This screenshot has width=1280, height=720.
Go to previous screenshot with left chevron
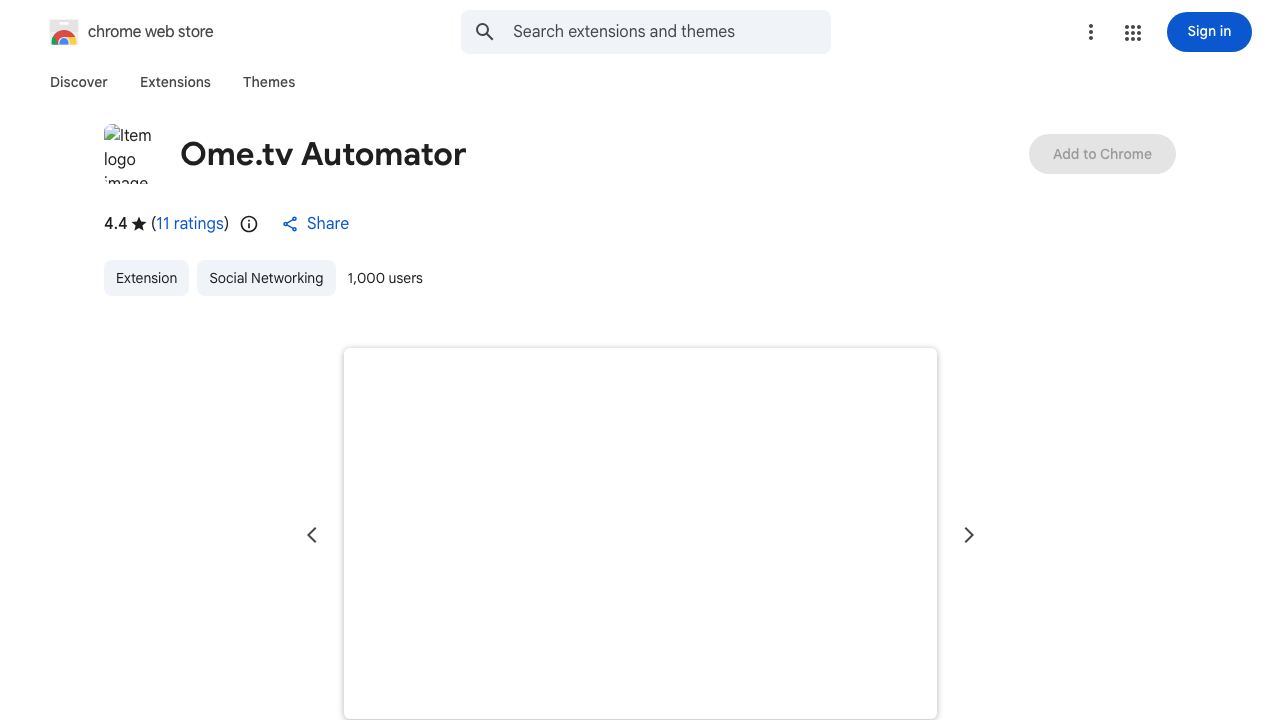click(312, 535)
